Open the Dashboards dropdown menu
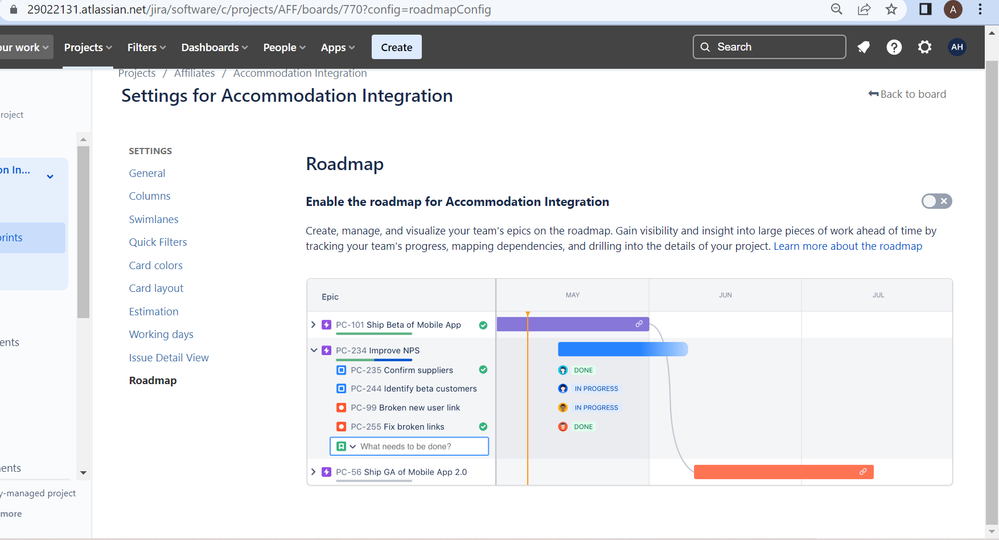The height and width of the screenshot is (540, 999). pyautogui.click(x=214, y=47)
